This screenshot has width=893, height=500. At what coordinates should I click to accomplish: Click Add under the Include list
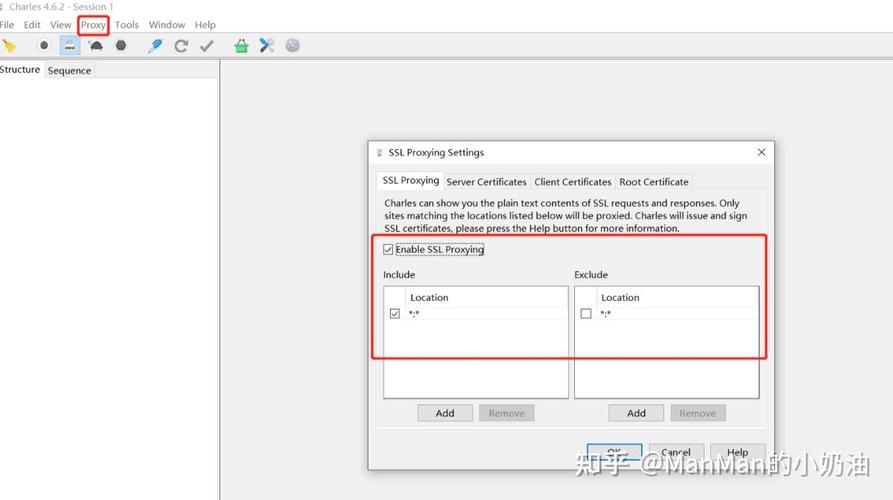click(x=445, y=413)
